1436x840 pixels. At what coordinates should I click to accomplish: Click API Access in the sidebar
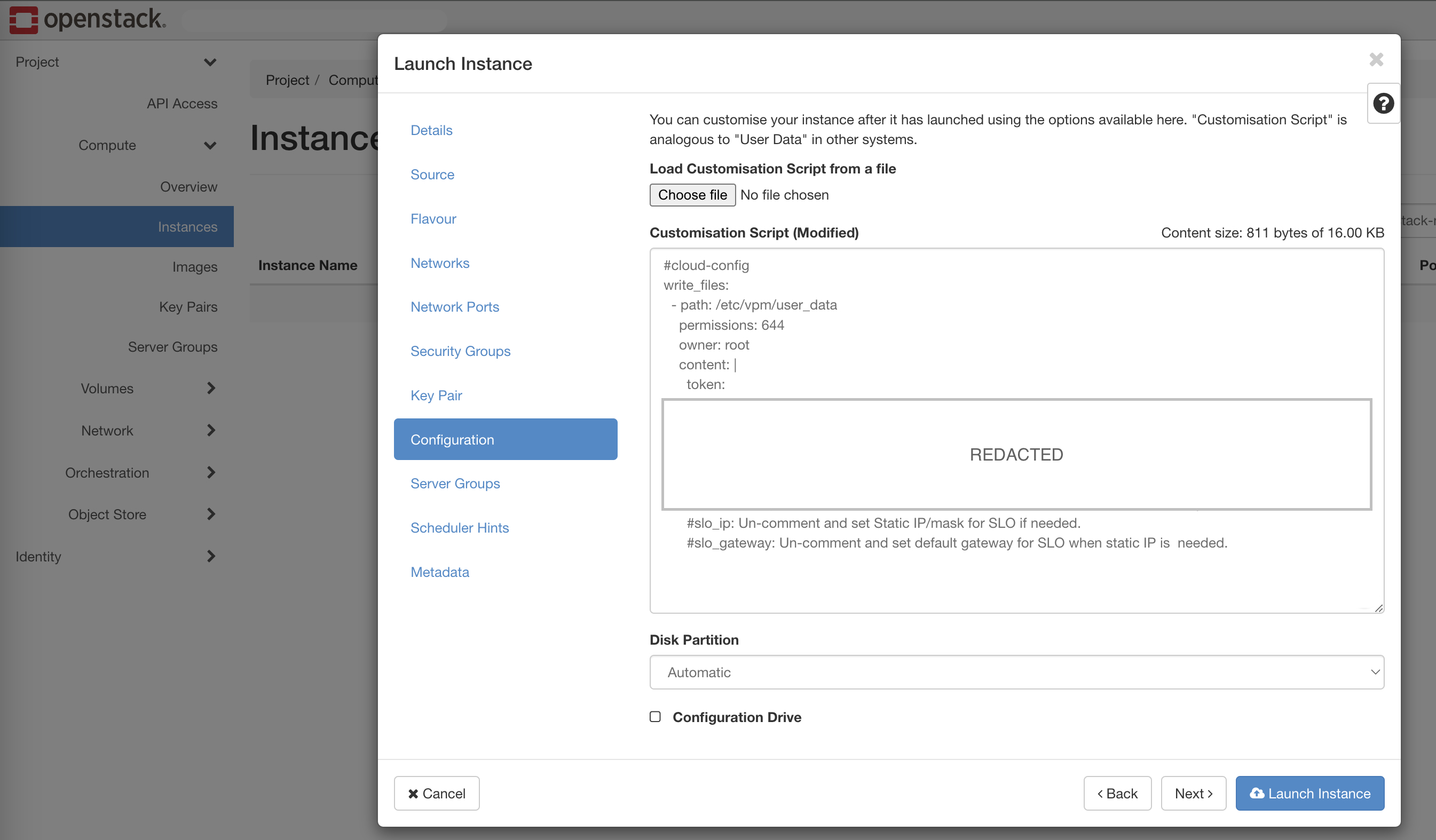182,103
